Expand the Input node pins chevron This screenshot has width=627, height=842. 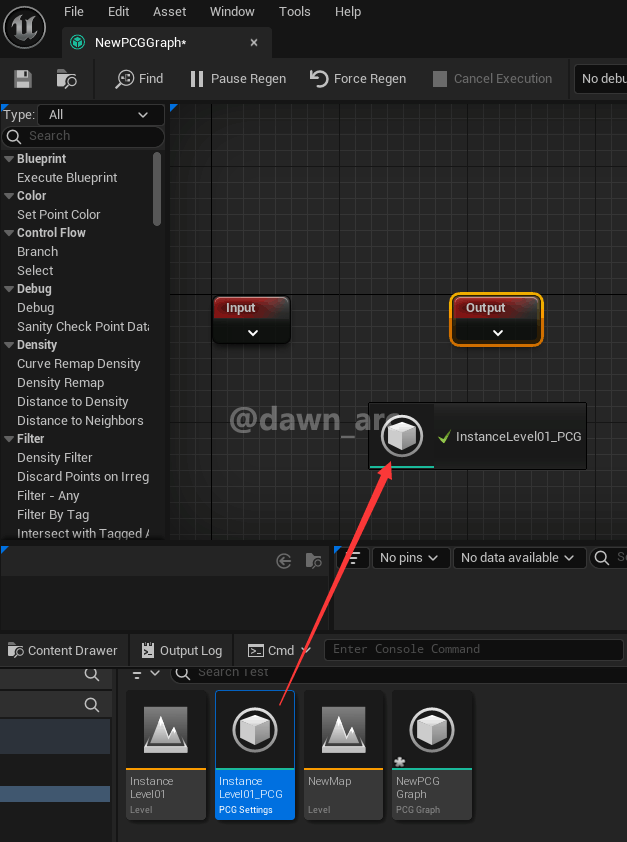252,332
